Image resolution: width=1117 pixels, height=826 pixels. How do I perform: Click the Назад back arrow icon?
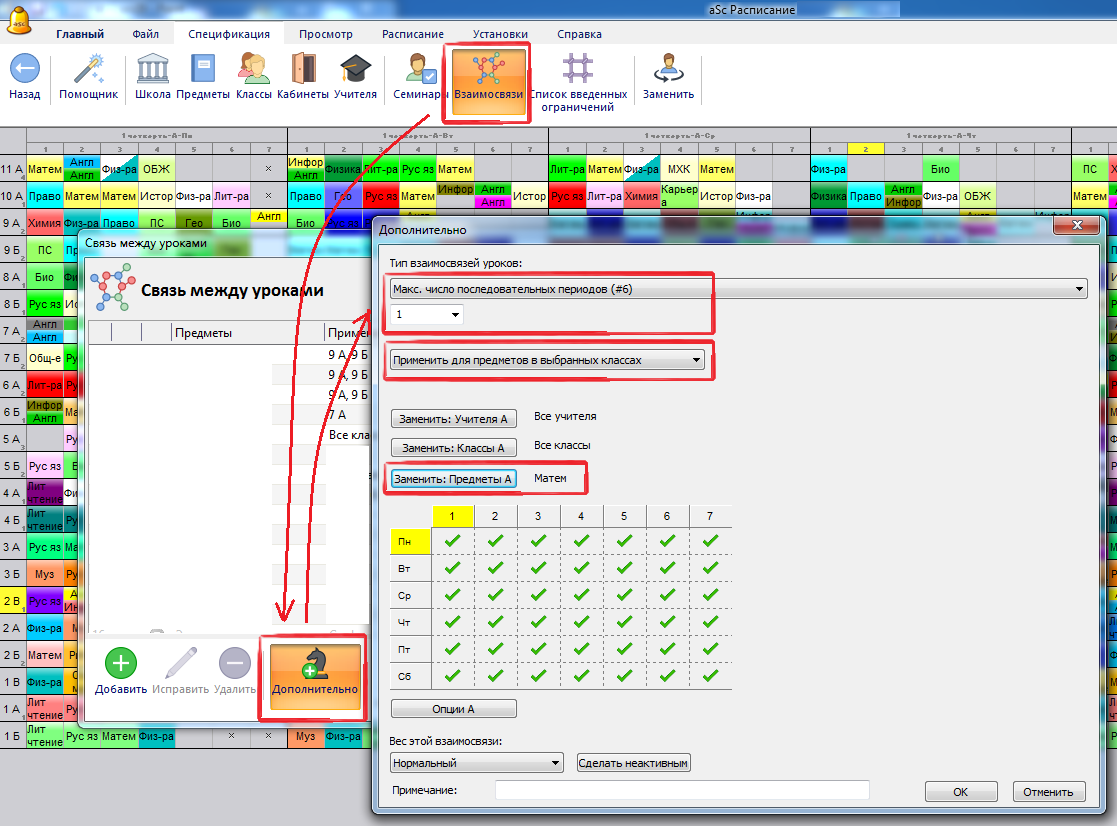[24, 70]
